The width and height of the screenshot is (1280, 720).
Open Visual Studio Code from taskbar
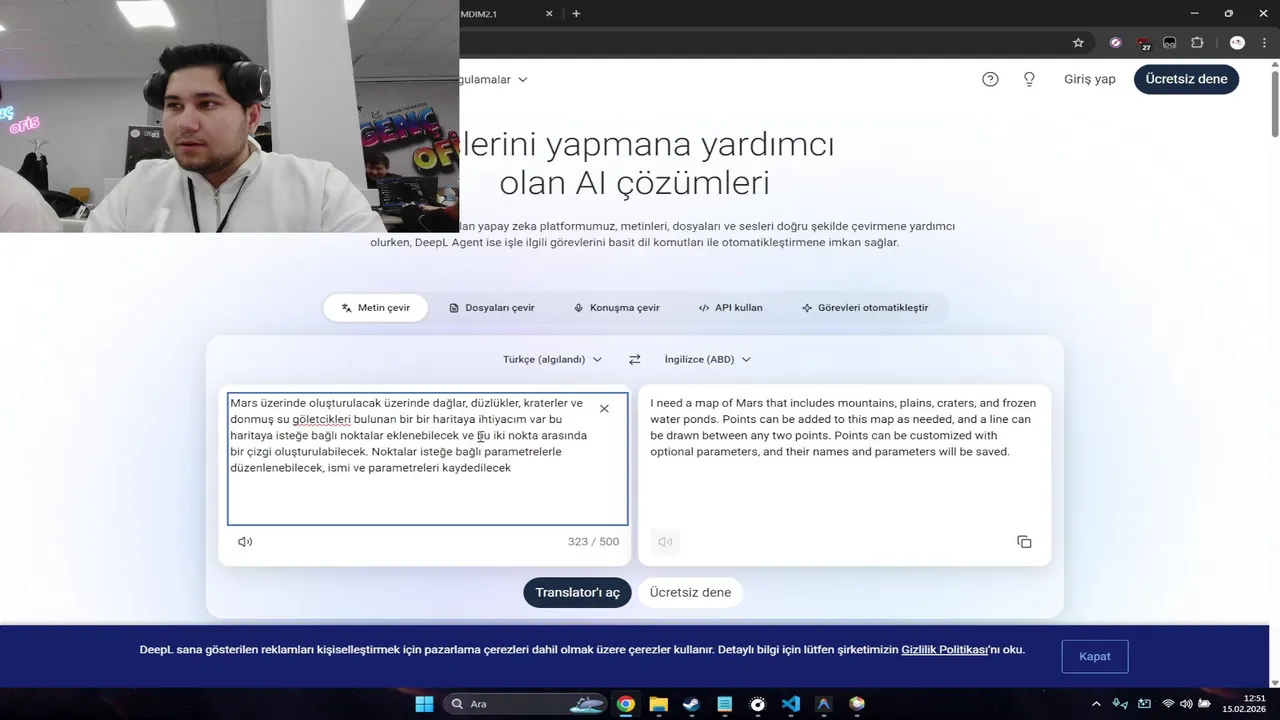click(x=790, y=703)
